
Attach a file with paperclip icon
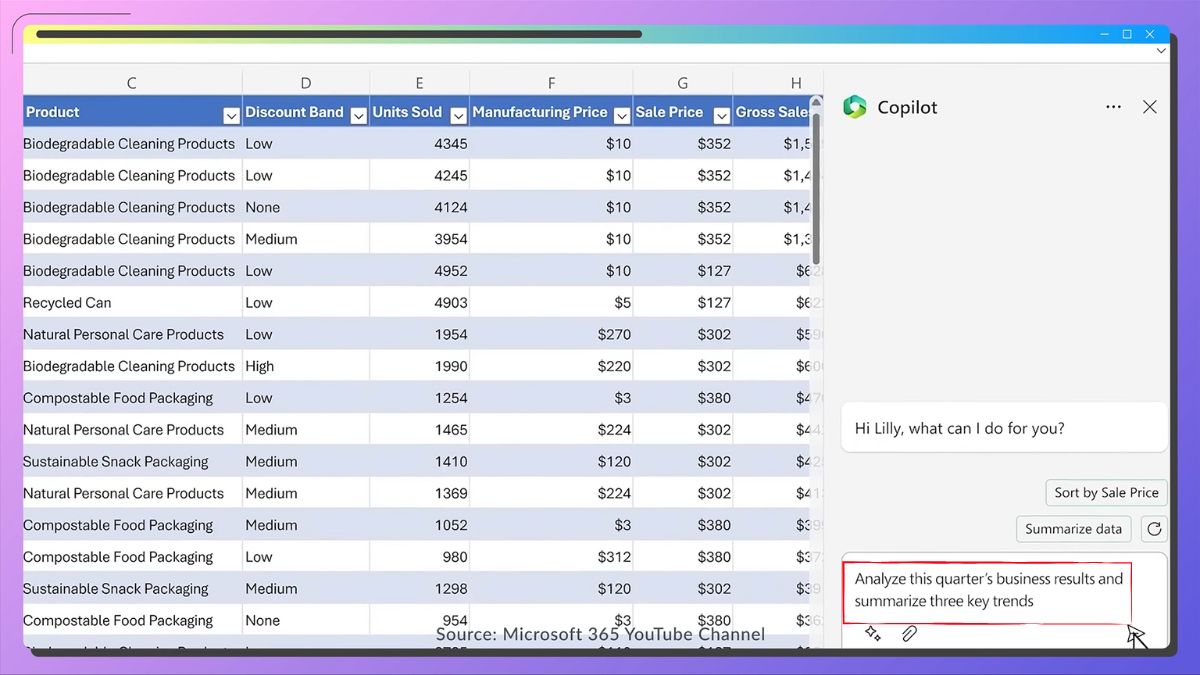coord(909,634)
